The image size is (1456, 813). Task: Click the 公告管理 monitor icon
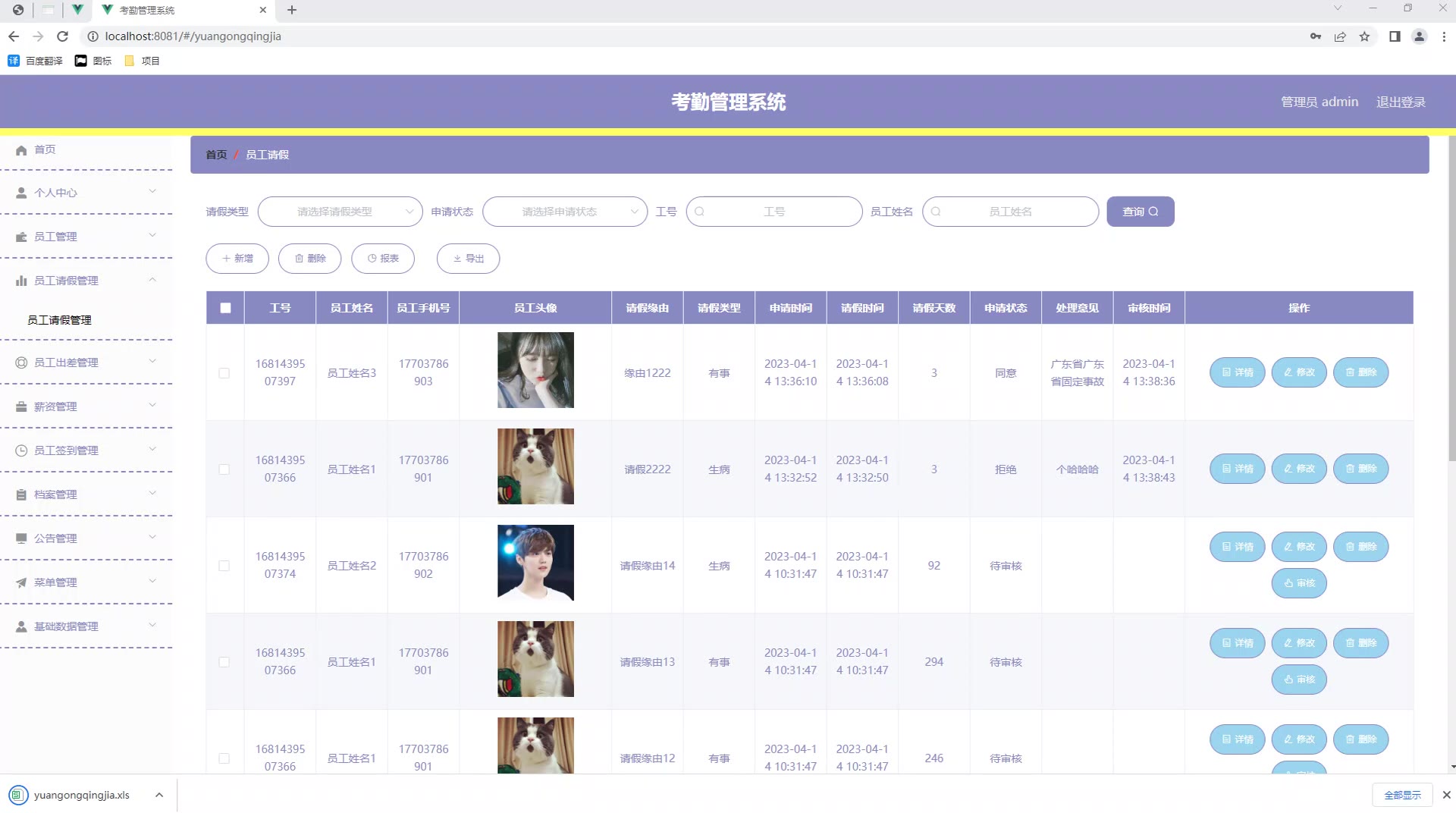point(21,538)
